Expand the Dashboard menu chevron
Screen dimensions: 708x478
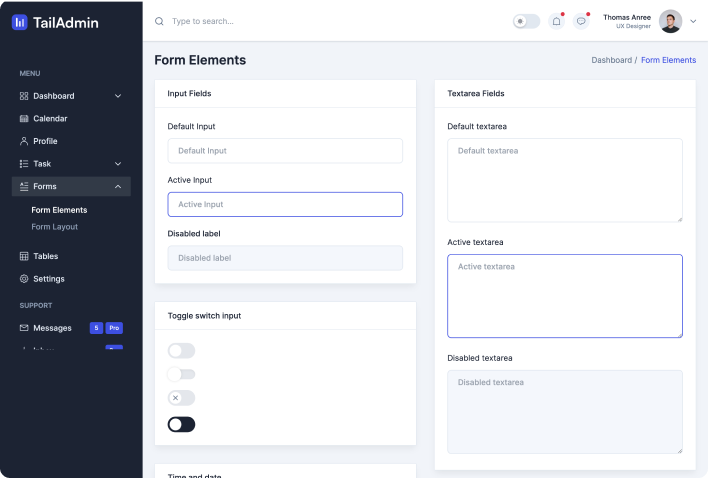[x=118, y=96]
